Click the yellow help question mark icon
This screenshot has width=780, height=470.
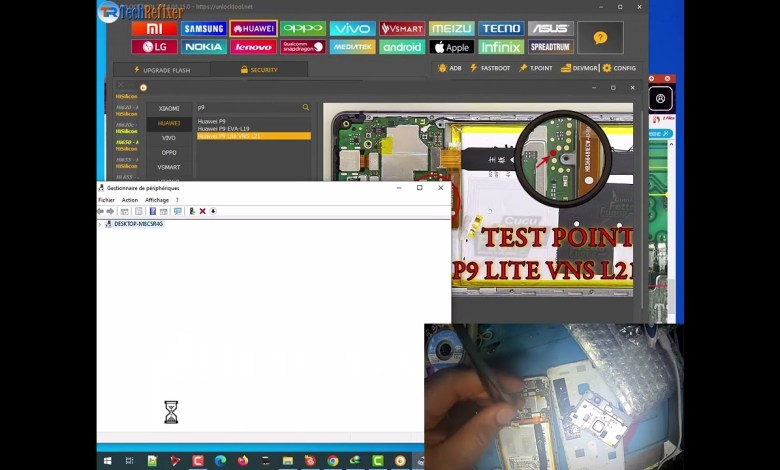(600, 38)
